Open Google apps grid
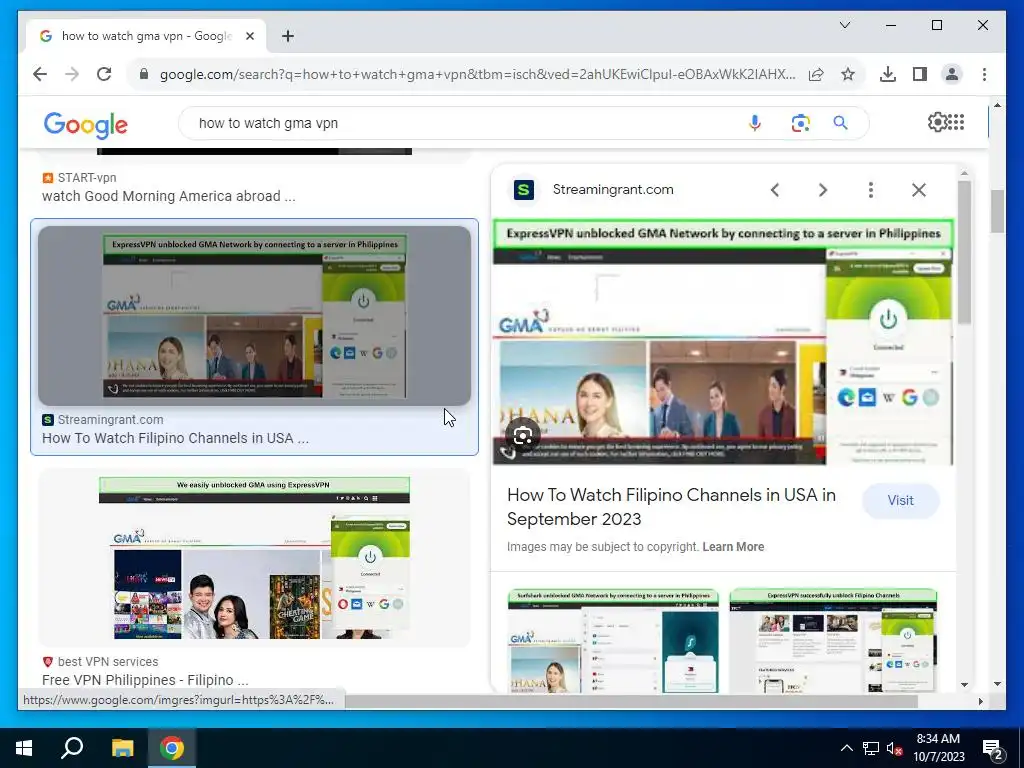Image resolution: width=1024 pixels, height=768 pixels. coord(955,122)
